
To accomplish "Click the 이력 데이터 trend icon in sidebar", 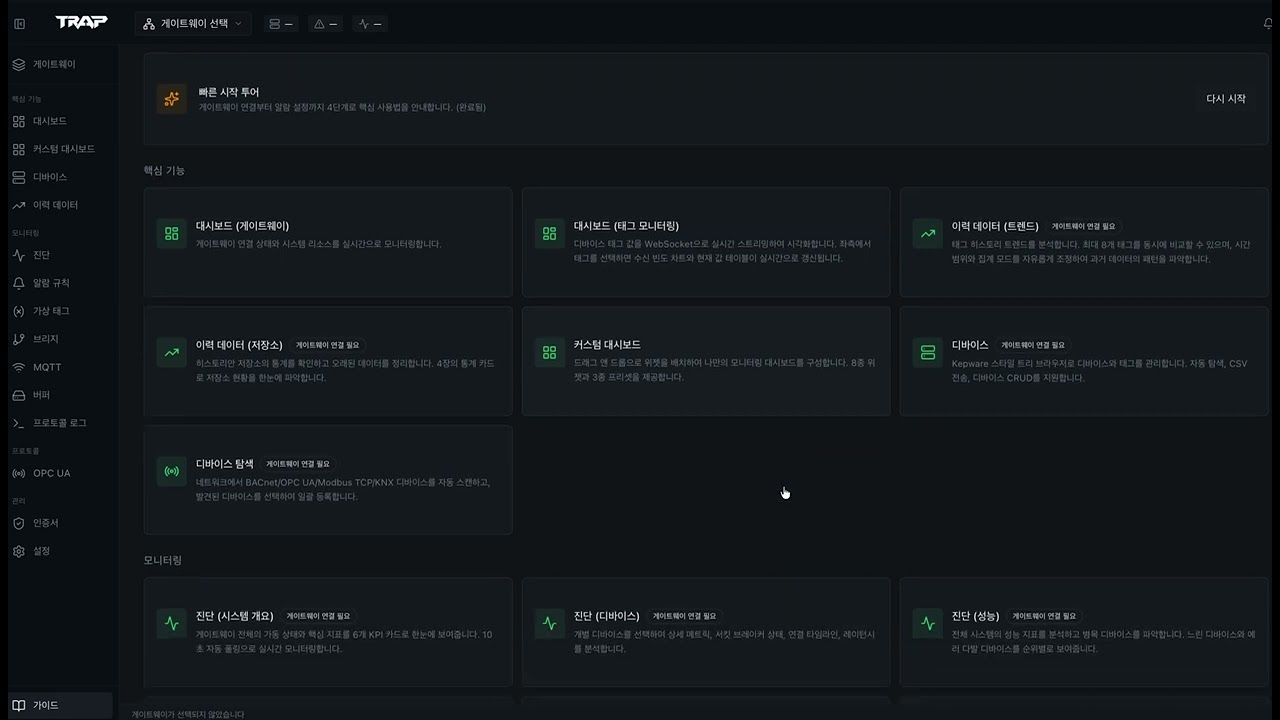I will pos(19,205).
